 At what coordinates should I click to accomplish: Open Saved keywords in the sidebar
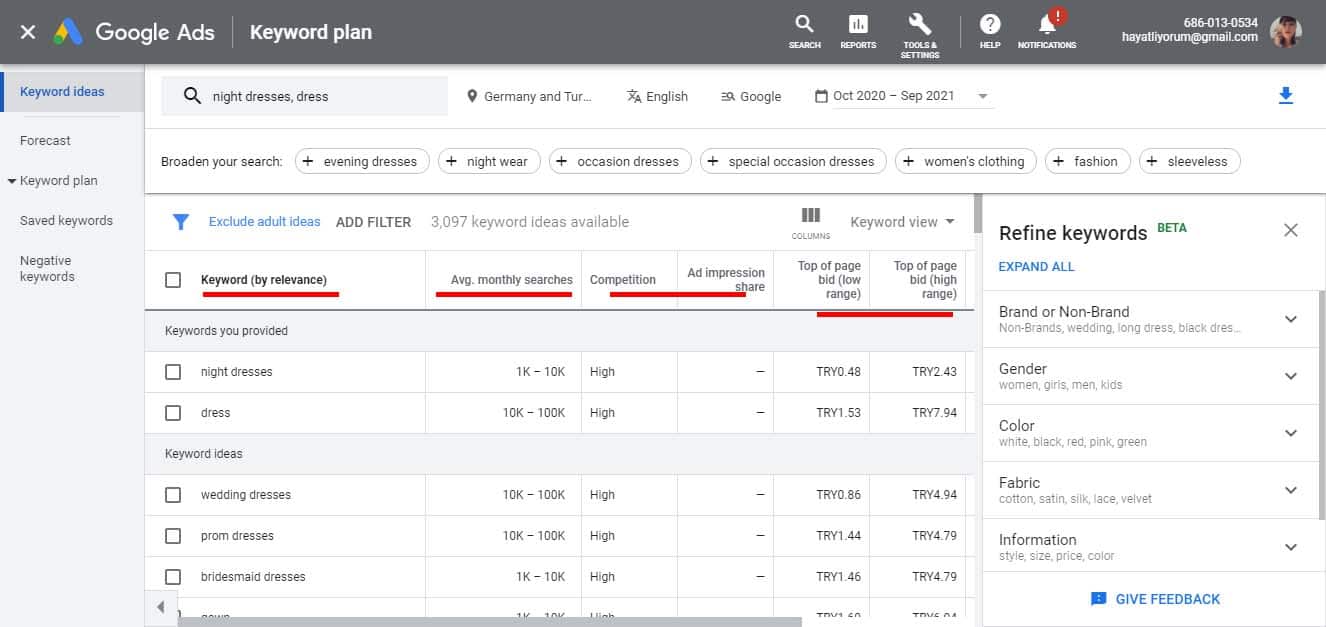click(66, 221)
